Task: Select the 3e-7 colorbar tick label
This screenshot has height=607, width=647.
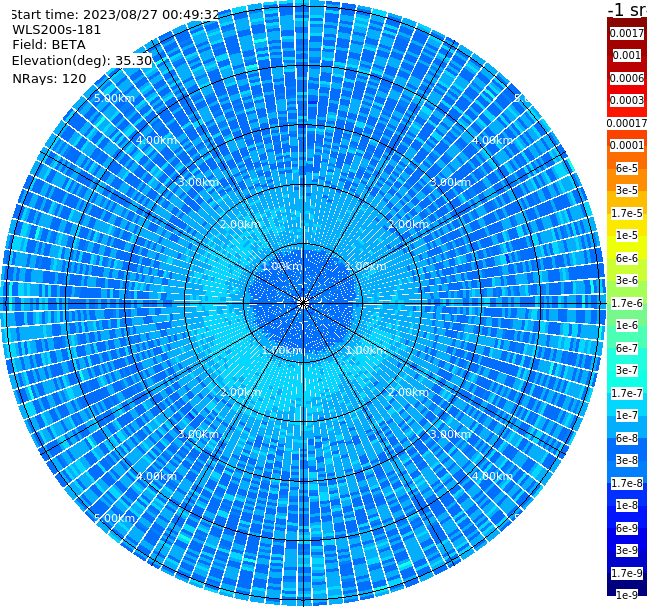Action: (x=627, y=370)
